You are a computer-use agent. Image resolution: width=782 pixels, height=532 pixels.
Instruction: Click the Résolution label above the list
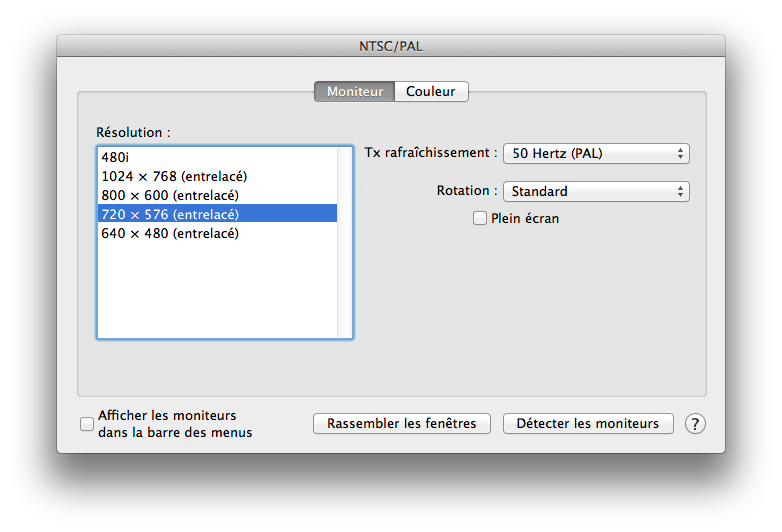pos(133,132)
